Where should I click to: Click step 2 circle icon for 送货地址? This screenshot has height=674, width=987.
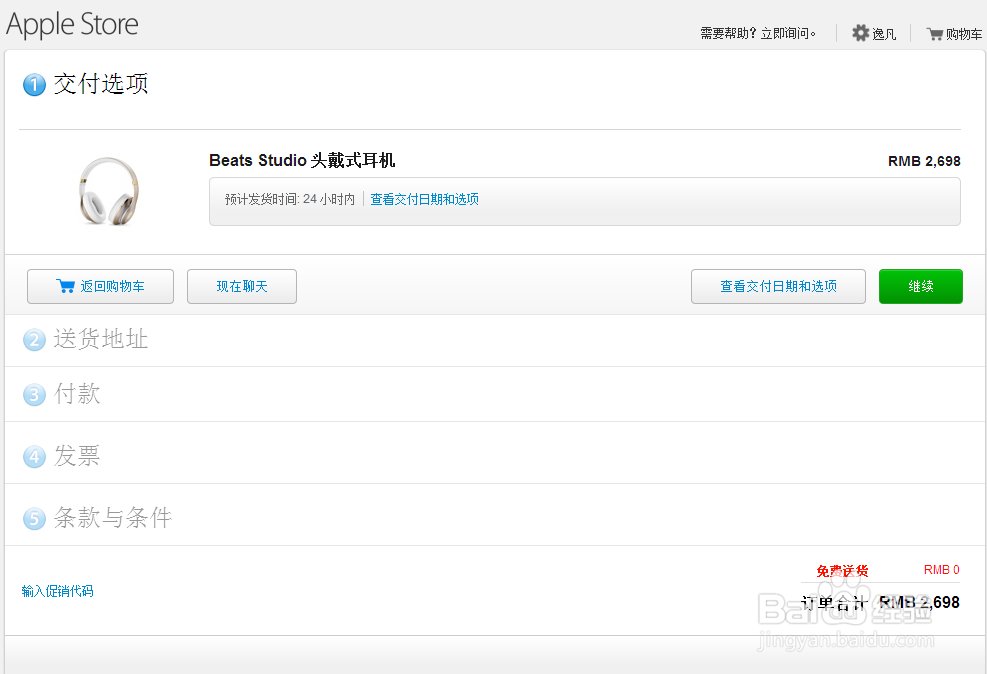(35, 340)
